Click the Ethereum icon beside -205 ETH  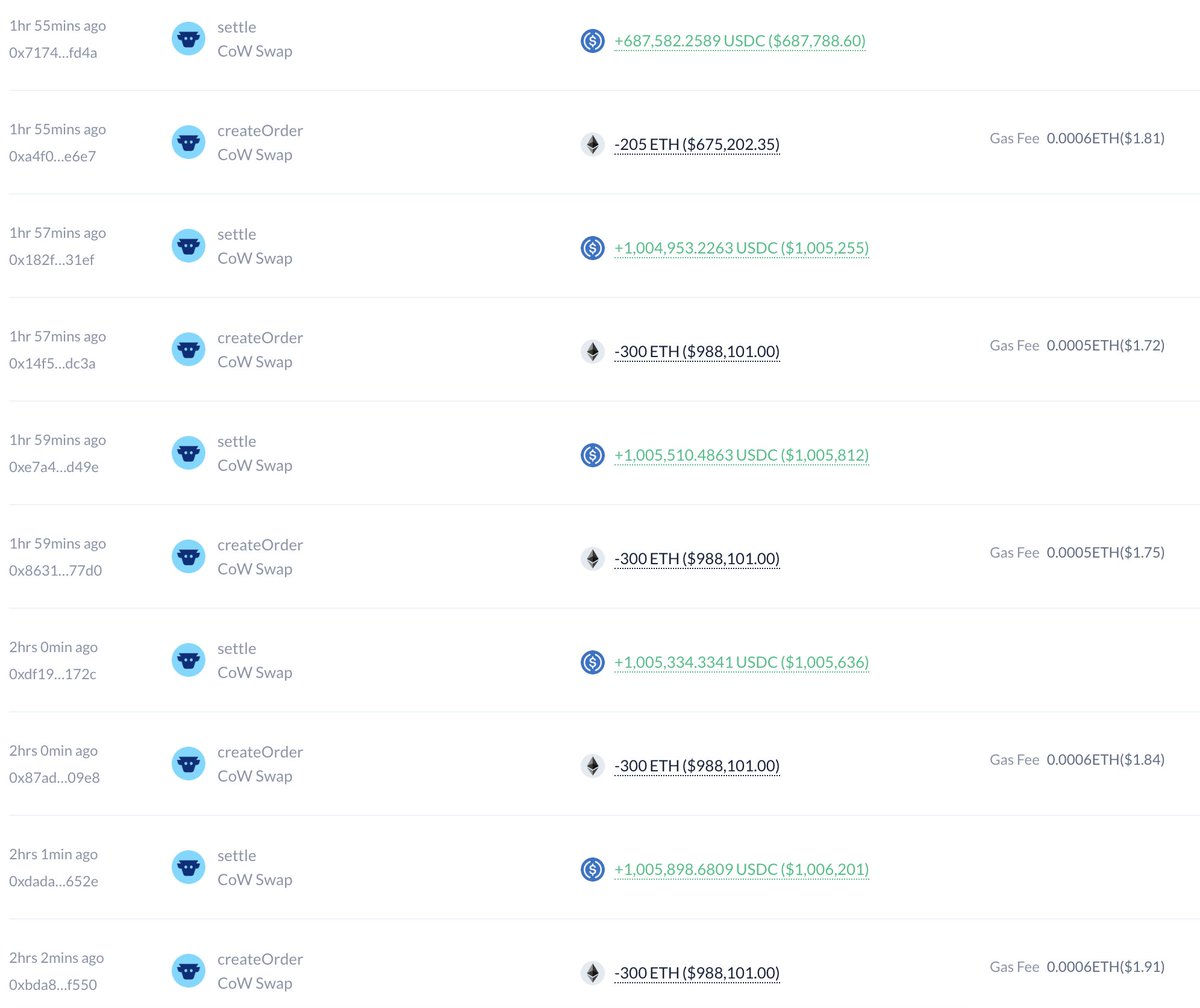593,145
